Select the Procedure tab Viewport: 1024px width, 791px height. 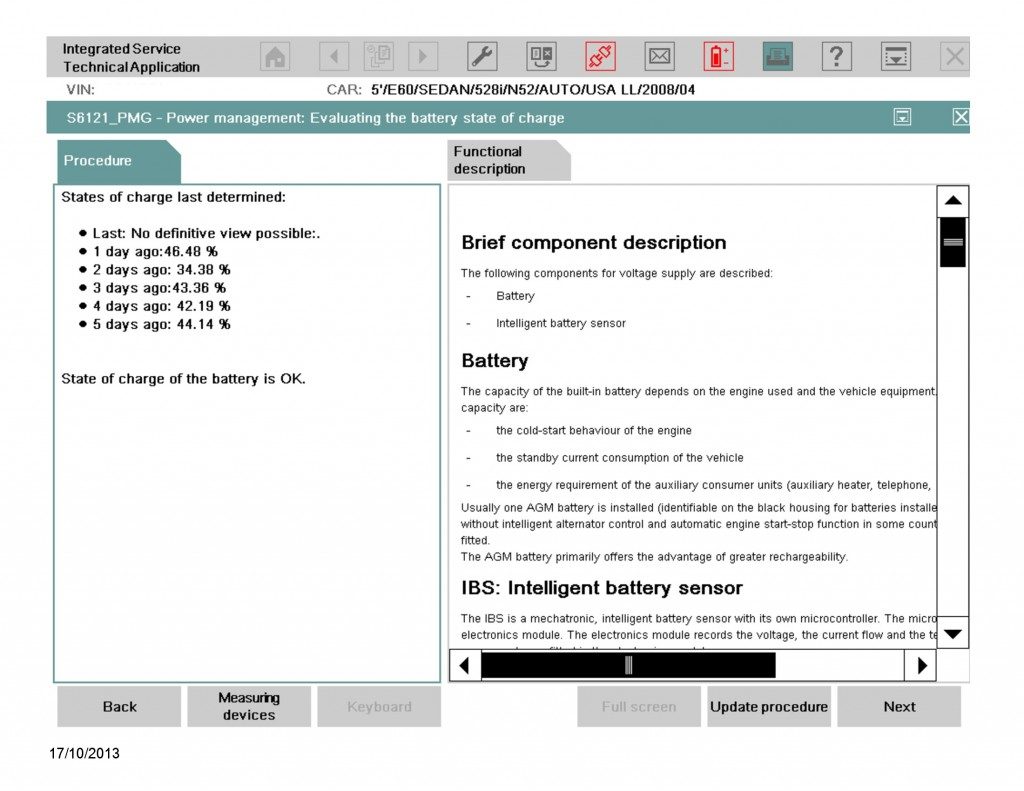point(118,161)
